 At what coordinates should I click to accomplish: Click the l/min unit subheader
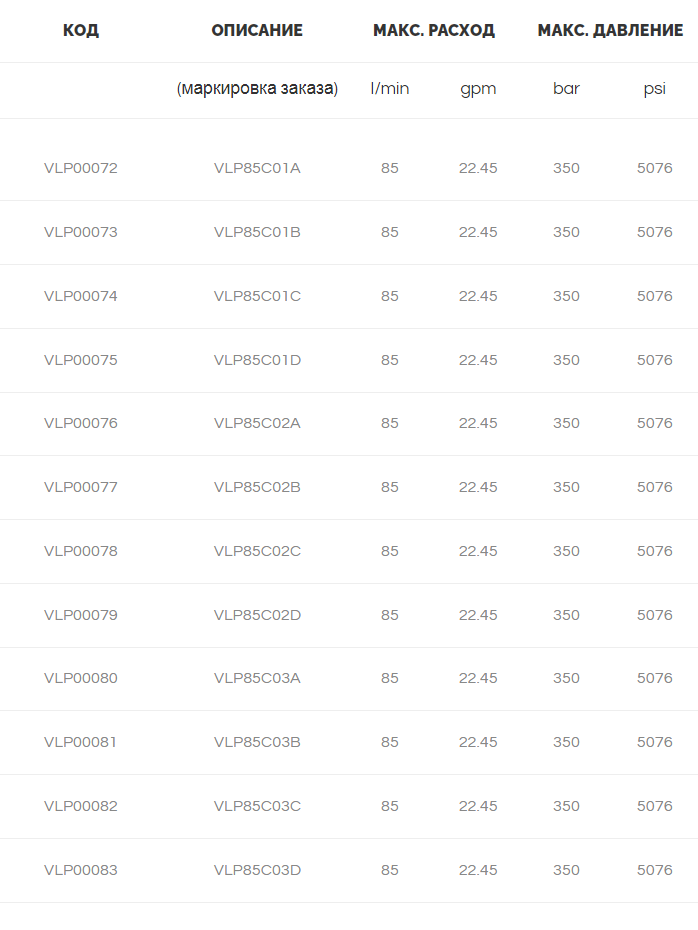tap(390, 89)
